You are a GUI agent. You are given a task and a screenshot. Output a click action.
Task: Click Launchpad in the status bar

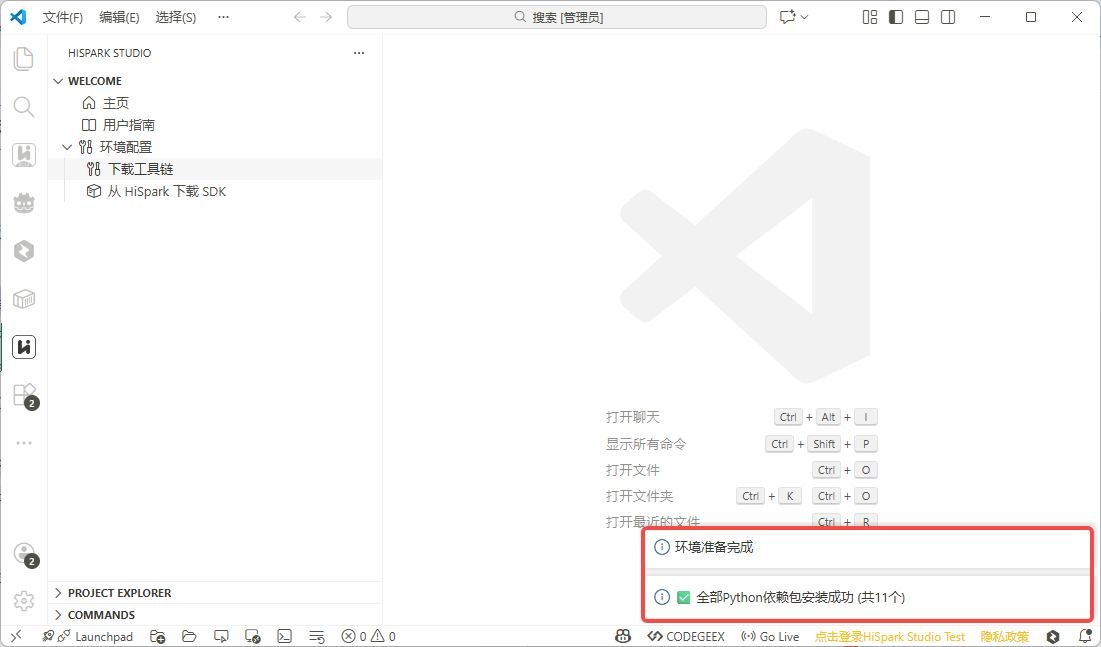tap(104, 636)
